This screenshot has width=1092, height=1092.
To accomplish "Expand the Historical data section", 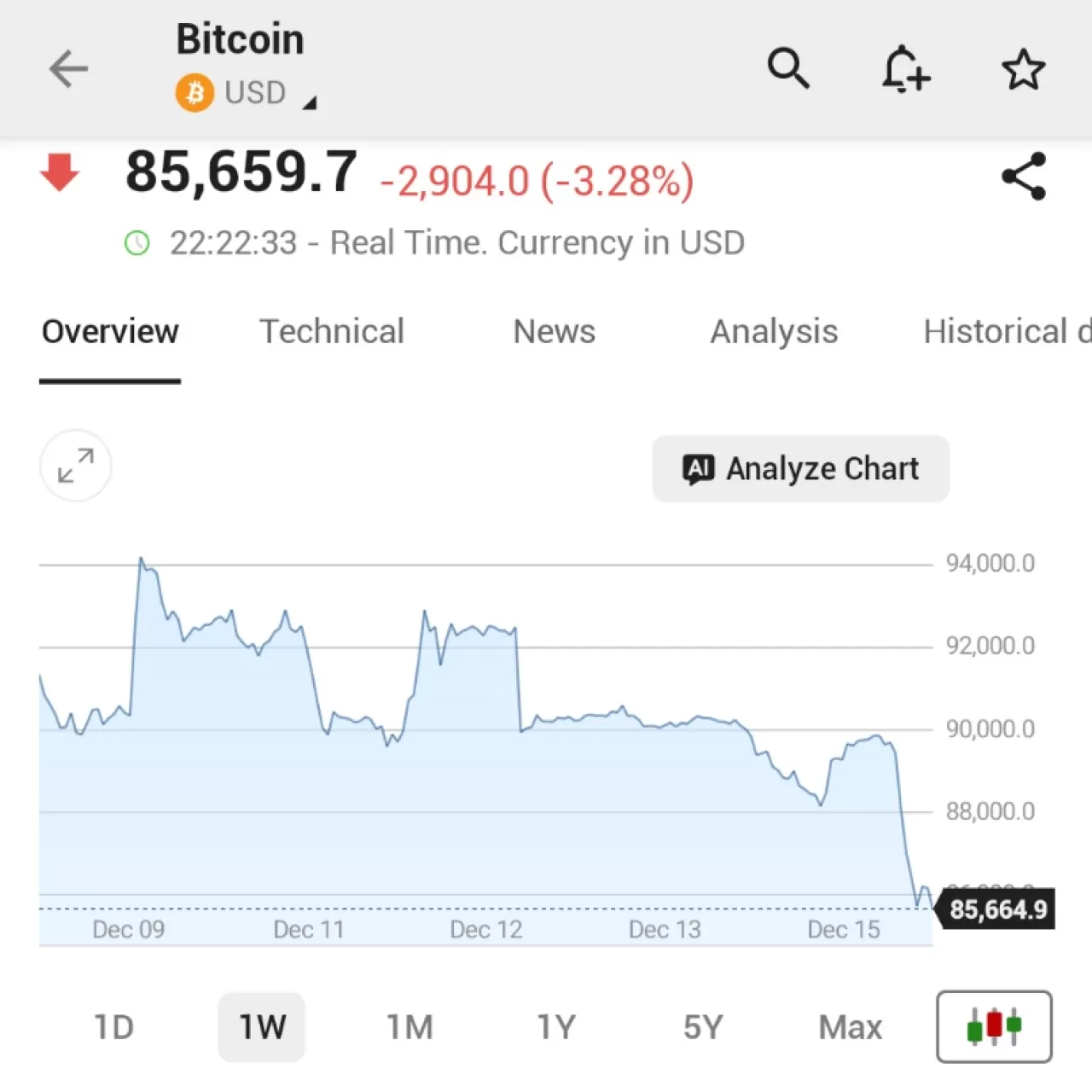I will click(1007, 332).
